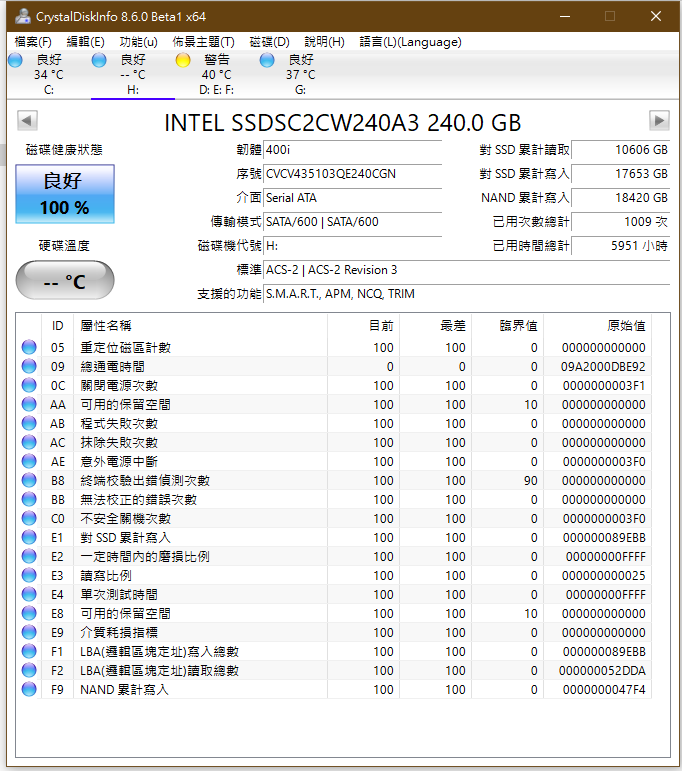Viewport: 682px width, 771px height.
Task: Click status orb for attribute B8 row
Action: click(x=30, y=480)
